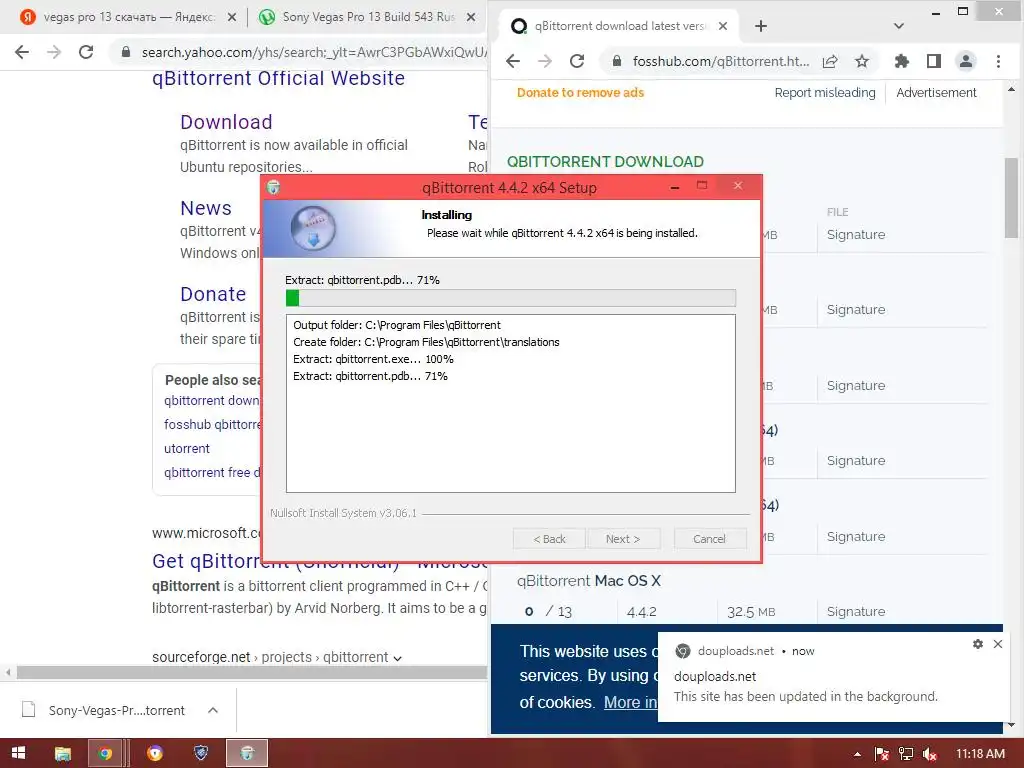Image resolution: width=1024 pixels, height=768 pixels.
Task: Open File Explorer from taskbar
Action: pyautogui.click(x=63, y=754)
